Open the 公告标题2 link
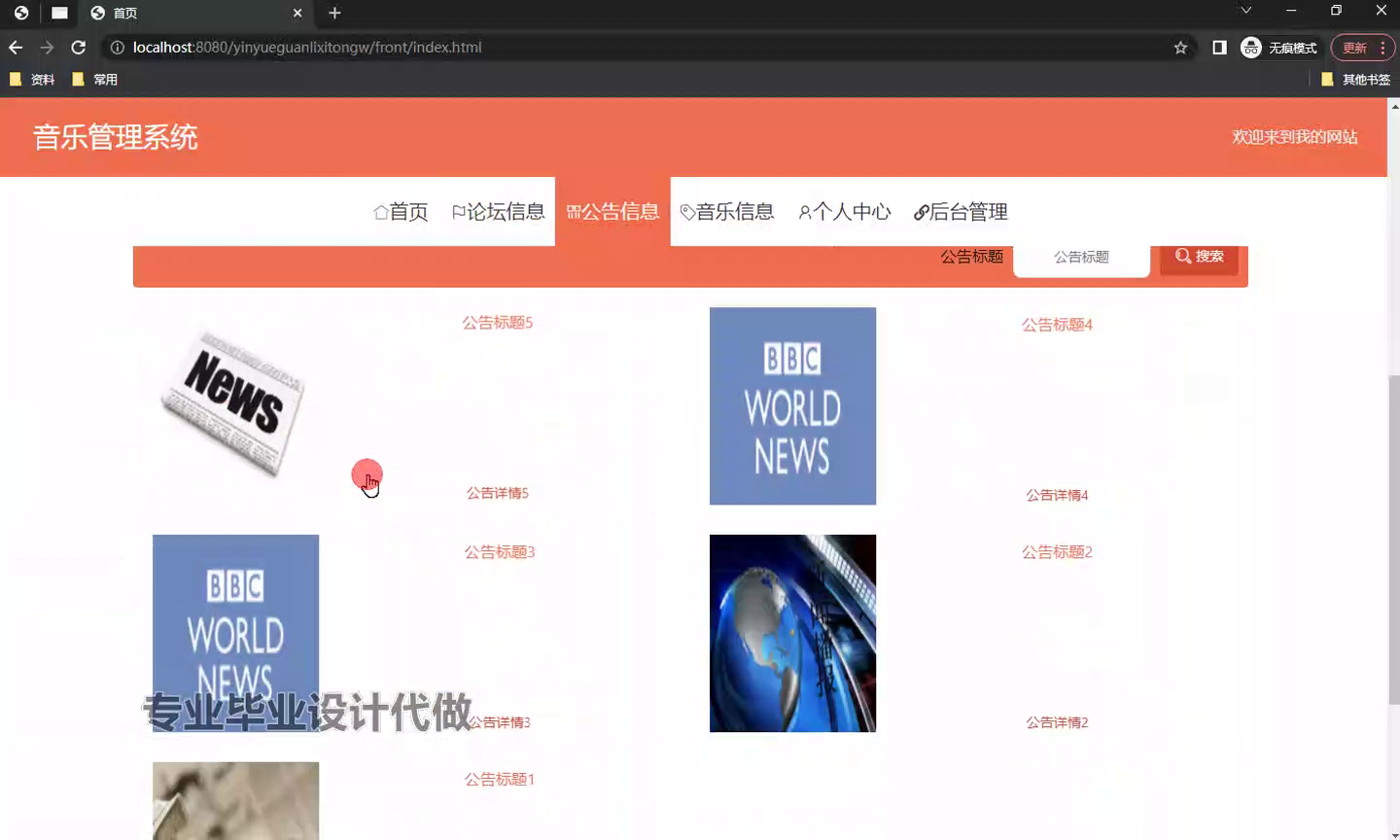The image size is (1400, 840). 1057,552
